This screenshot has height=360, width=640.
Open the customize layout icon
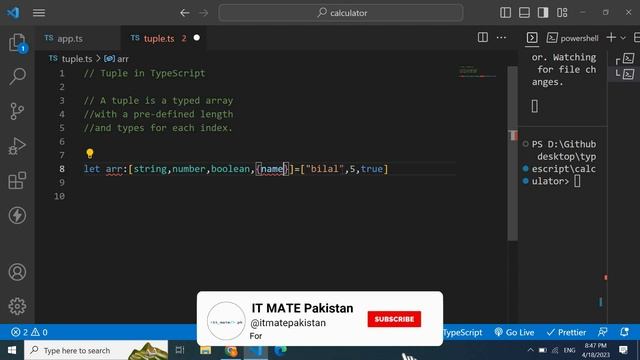click(562, 13)
